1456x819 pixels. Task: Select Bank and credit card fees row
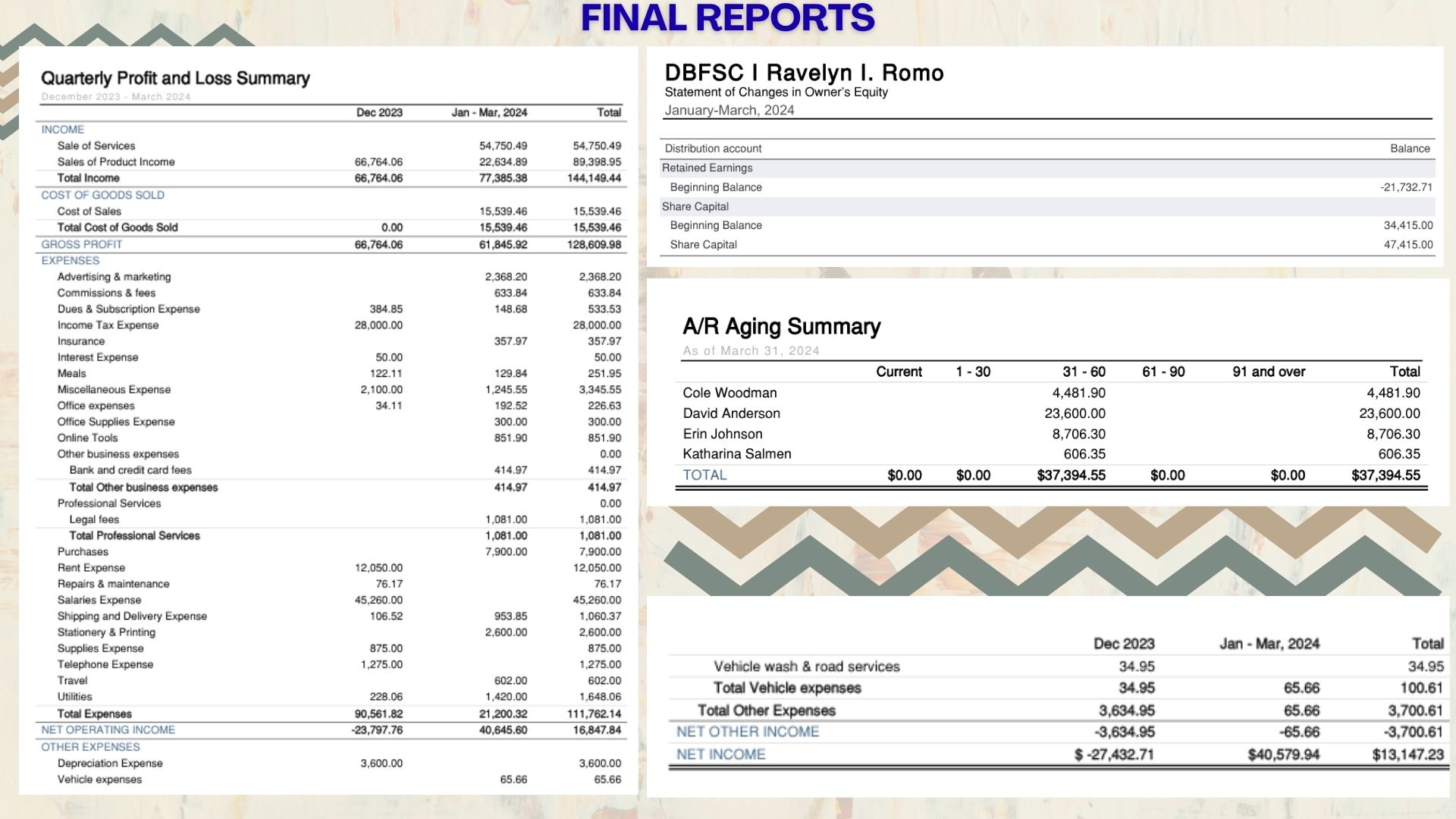click(331, 470)
